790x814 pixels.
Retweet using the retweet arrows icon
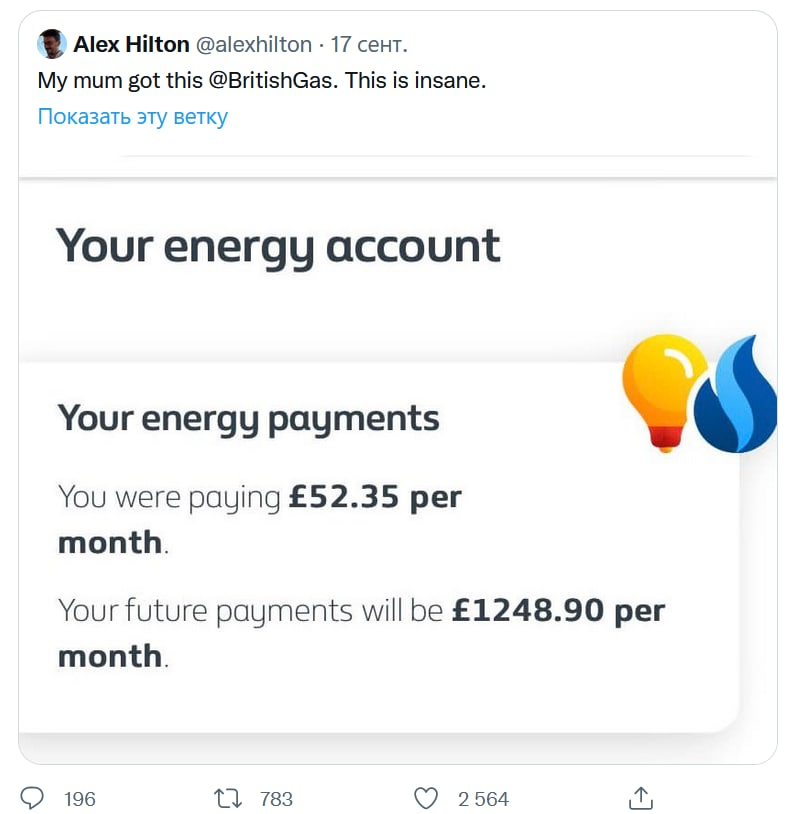pyautogui.click(x=227, y=798)
